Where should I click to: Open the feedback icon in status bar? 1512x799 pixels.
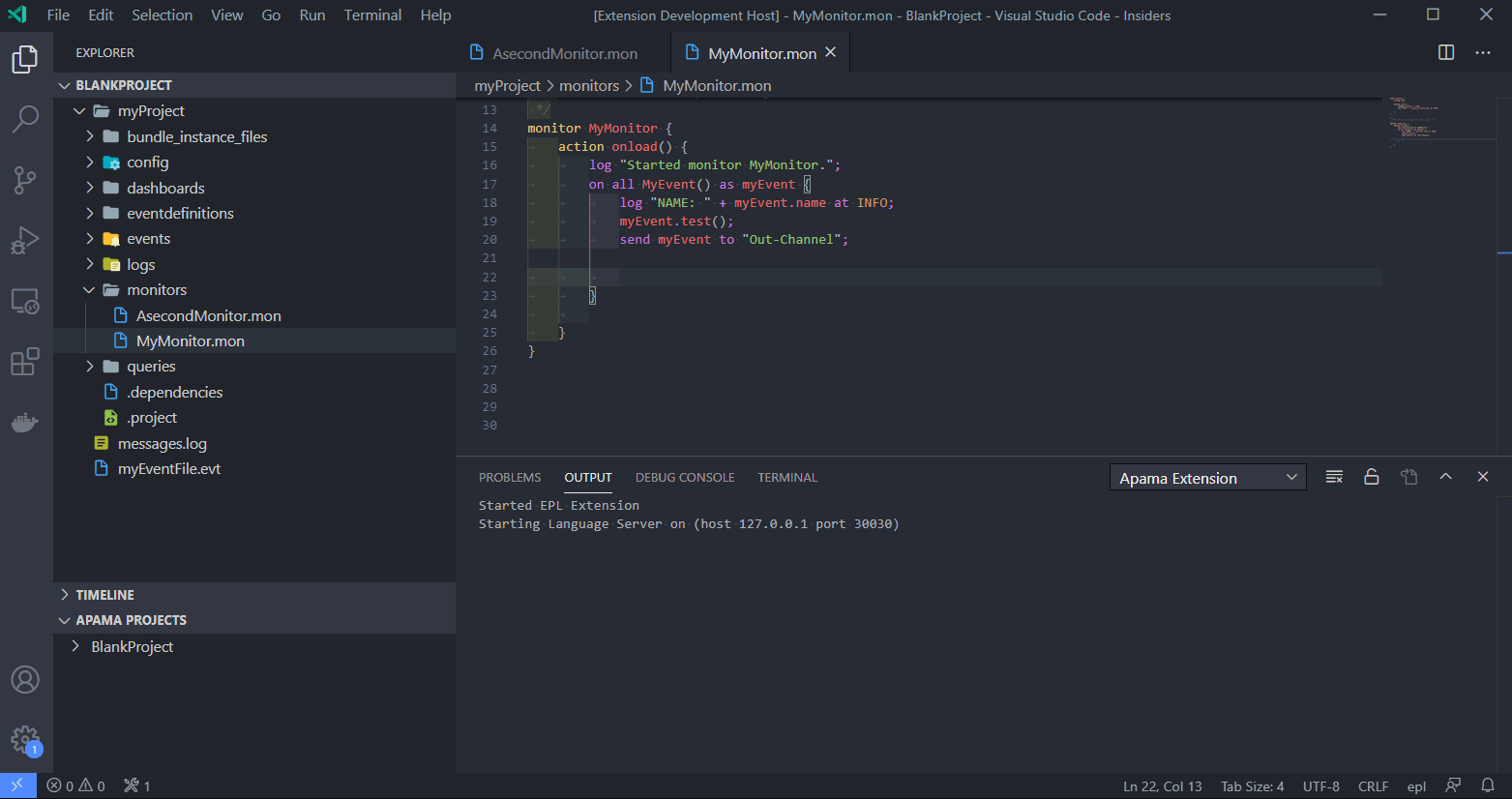1453,785
